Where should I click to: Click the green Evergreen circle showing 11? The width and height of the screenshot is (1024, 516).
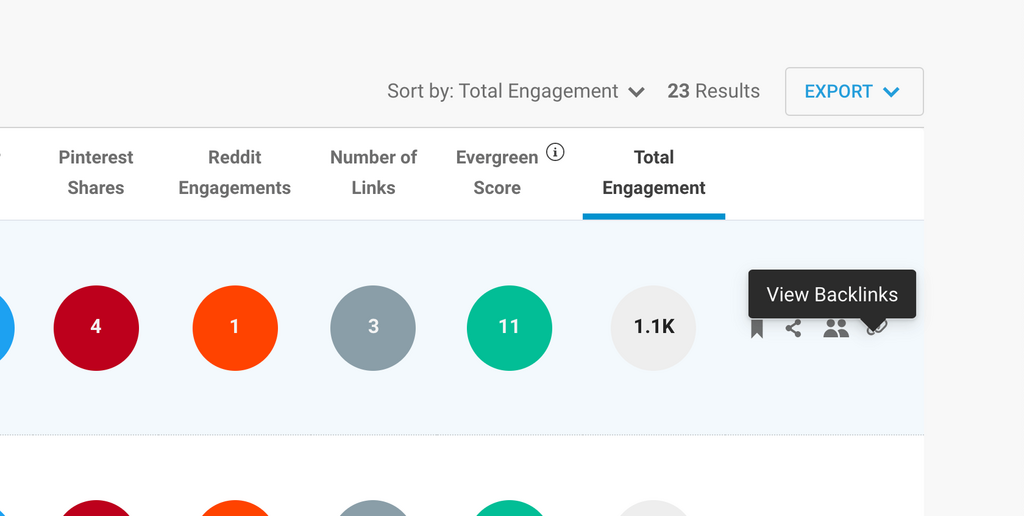point(509,327)
